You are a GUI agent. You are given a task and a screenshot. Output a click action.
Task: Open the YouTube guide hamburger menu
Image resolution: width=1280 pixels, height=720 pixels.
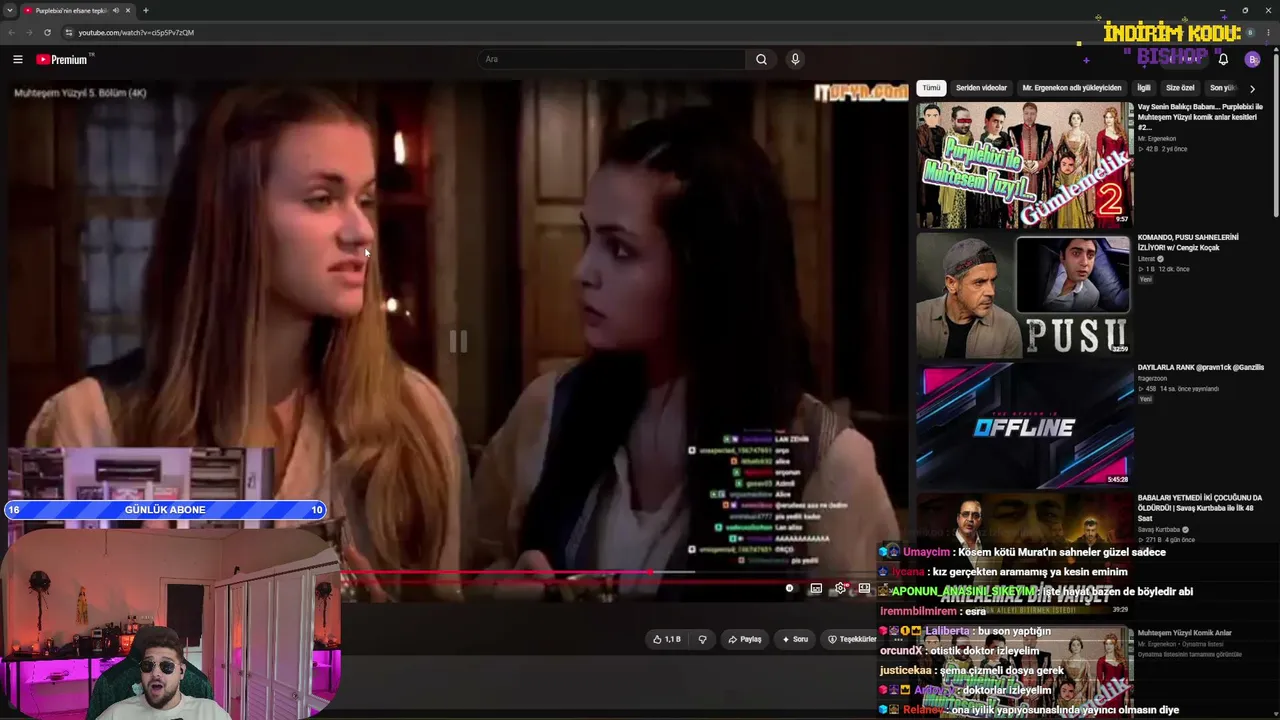coord(18,60)
